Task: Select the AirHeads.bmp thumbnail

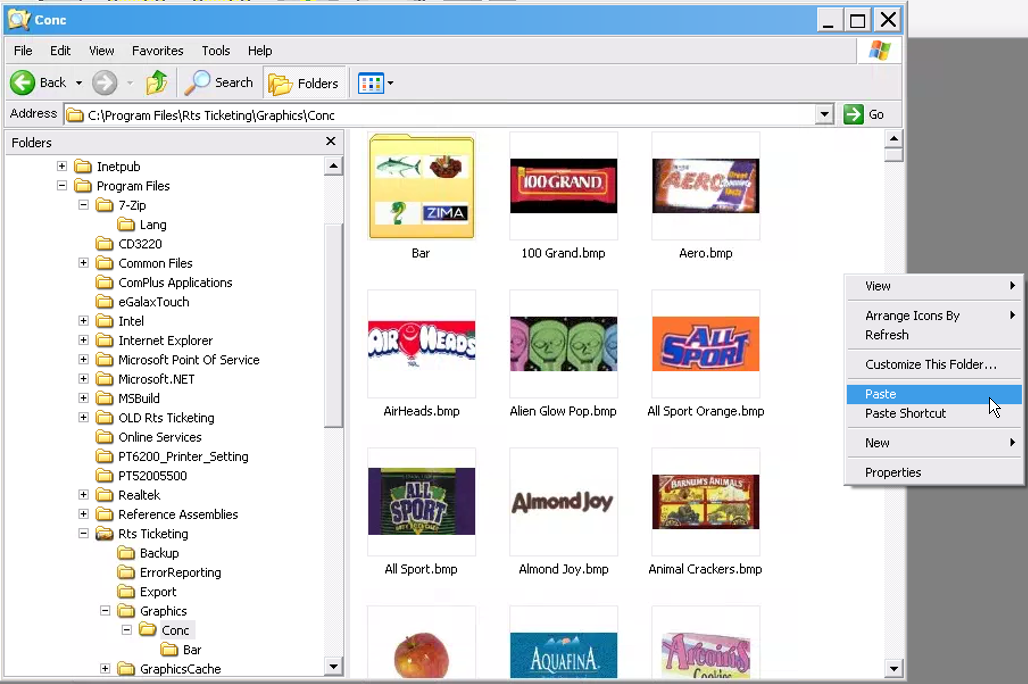Action: point(422,344)
